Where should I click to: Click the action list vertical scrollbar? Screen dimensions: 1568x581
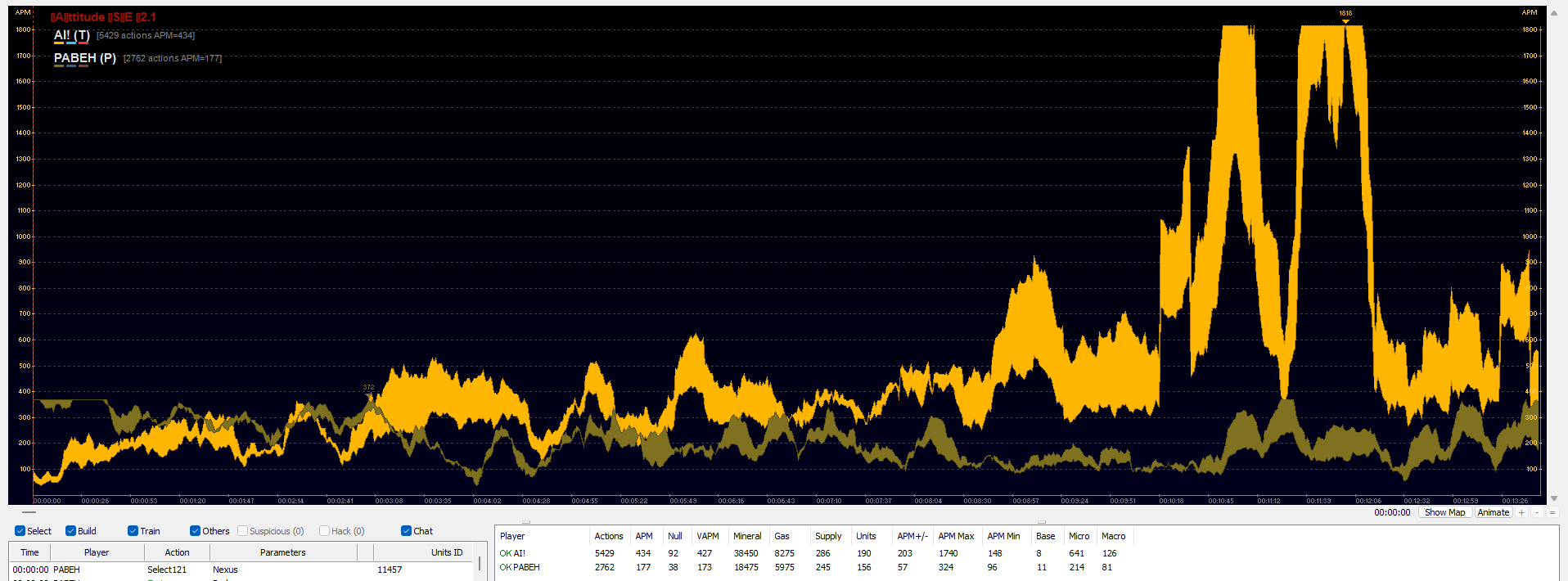coord(480,564)
